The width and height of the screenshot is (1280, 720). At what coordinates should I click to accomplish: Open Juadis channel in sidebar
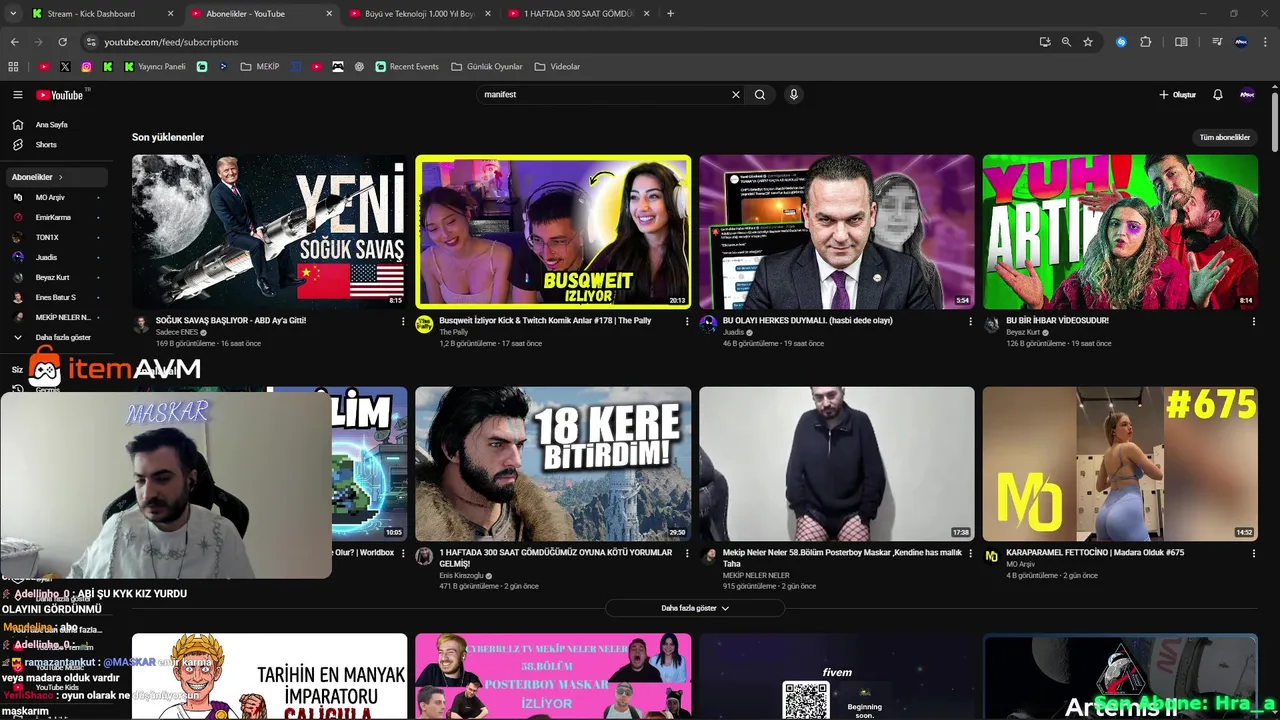pos(56,257)
